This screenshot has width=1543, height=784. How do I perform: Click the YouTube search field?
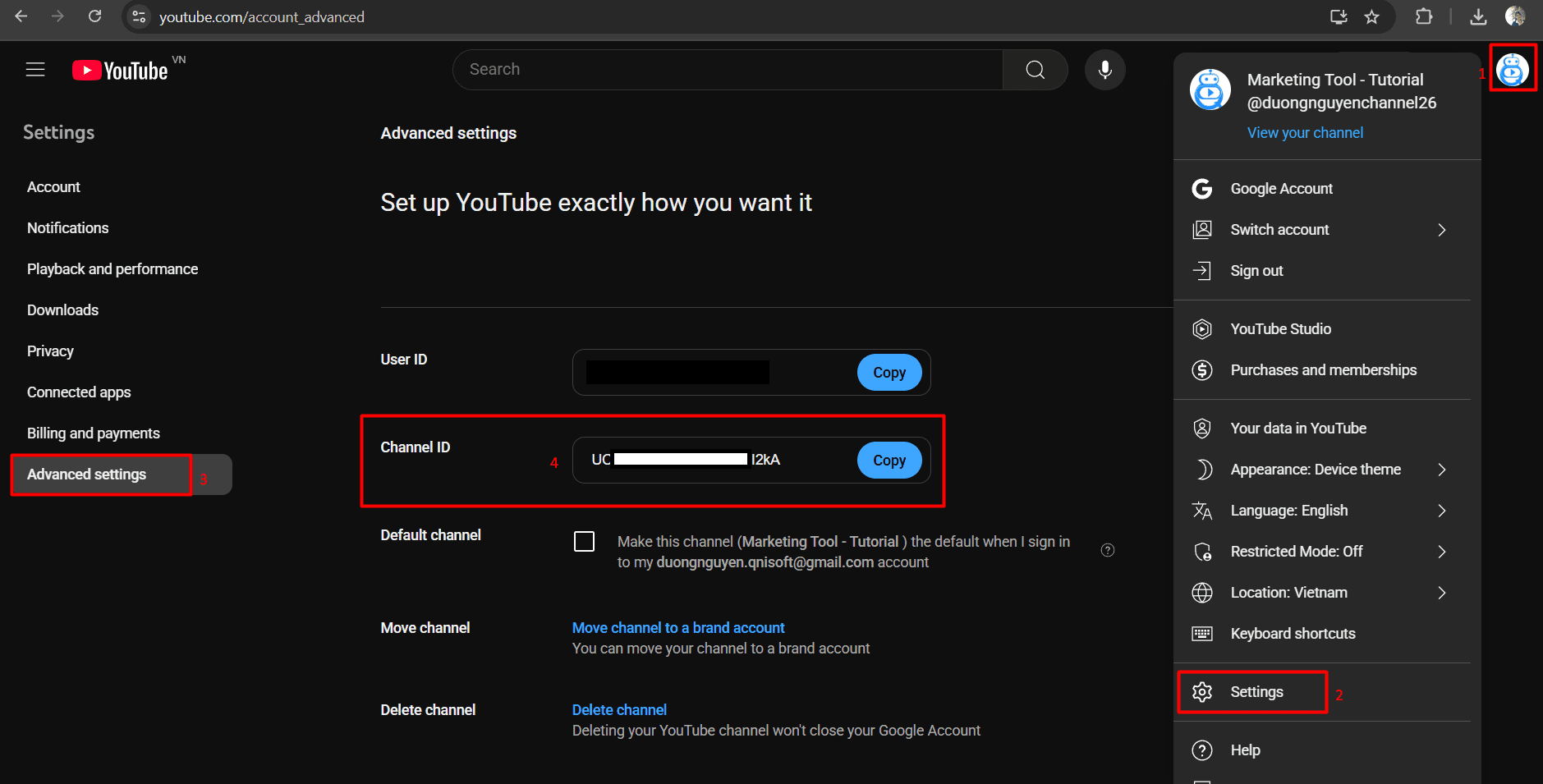tap(728, 70)
